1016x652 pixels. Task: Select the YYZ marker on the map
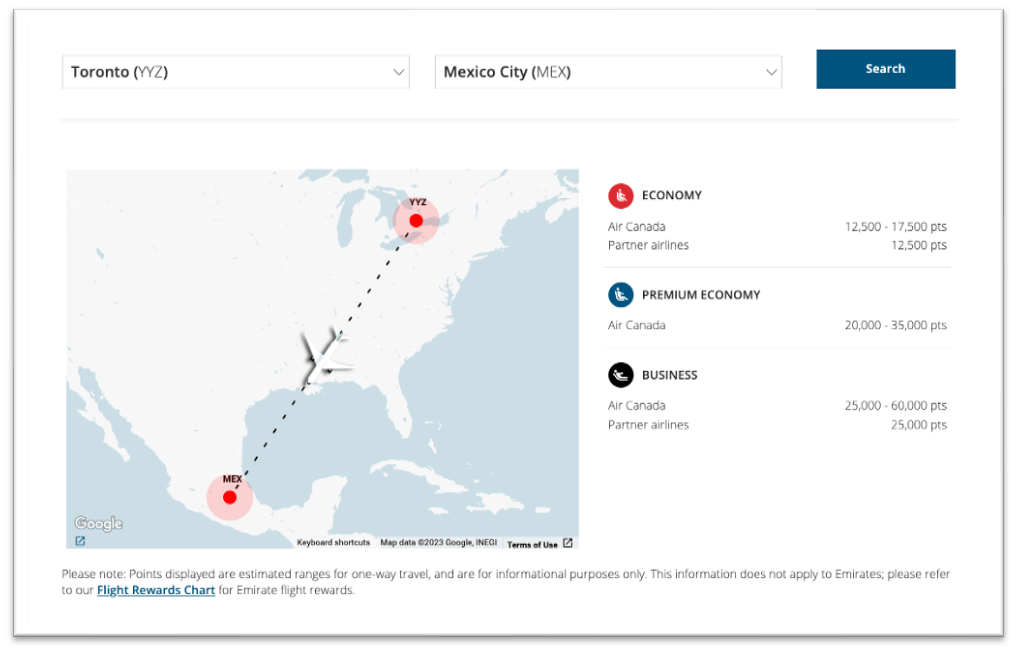[417, 222]
